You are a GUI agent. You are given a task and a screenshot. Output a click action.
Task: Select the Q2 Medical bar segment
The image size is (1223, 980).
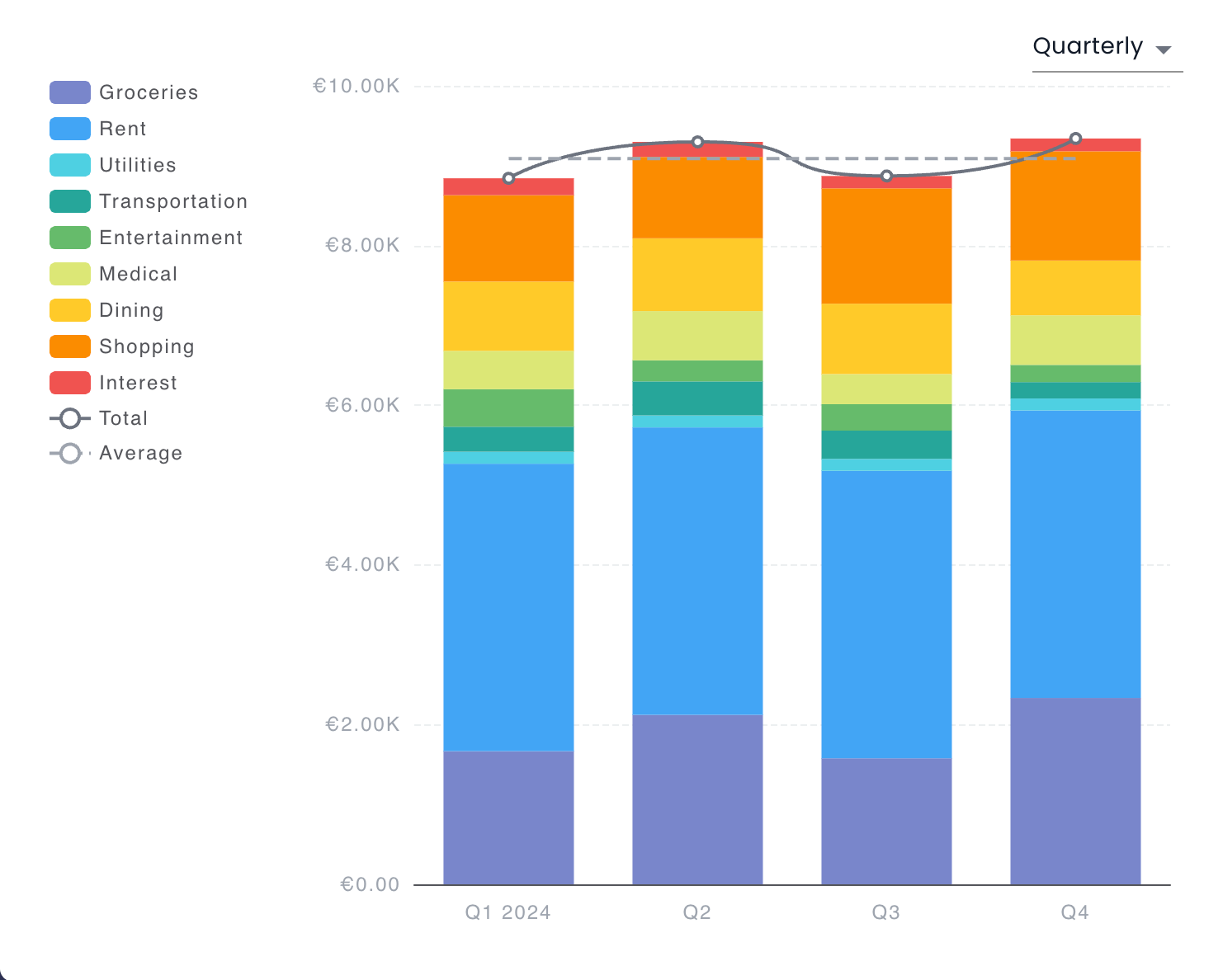pyautogui.click(x=697, y=336)
